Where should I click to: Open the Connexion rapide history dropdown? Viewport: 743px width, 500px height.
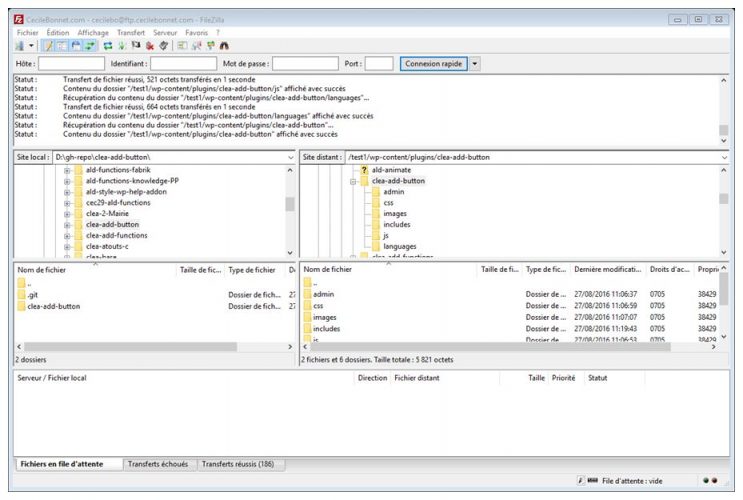[475, 64]
